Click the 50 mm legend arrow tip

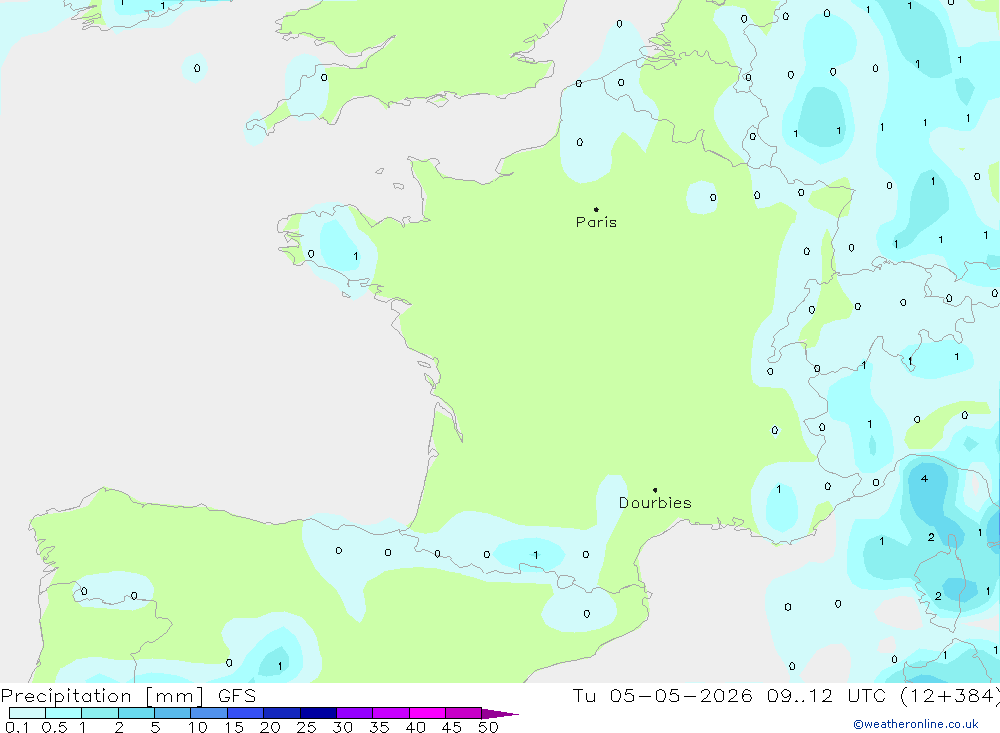[x=501, y=713]
